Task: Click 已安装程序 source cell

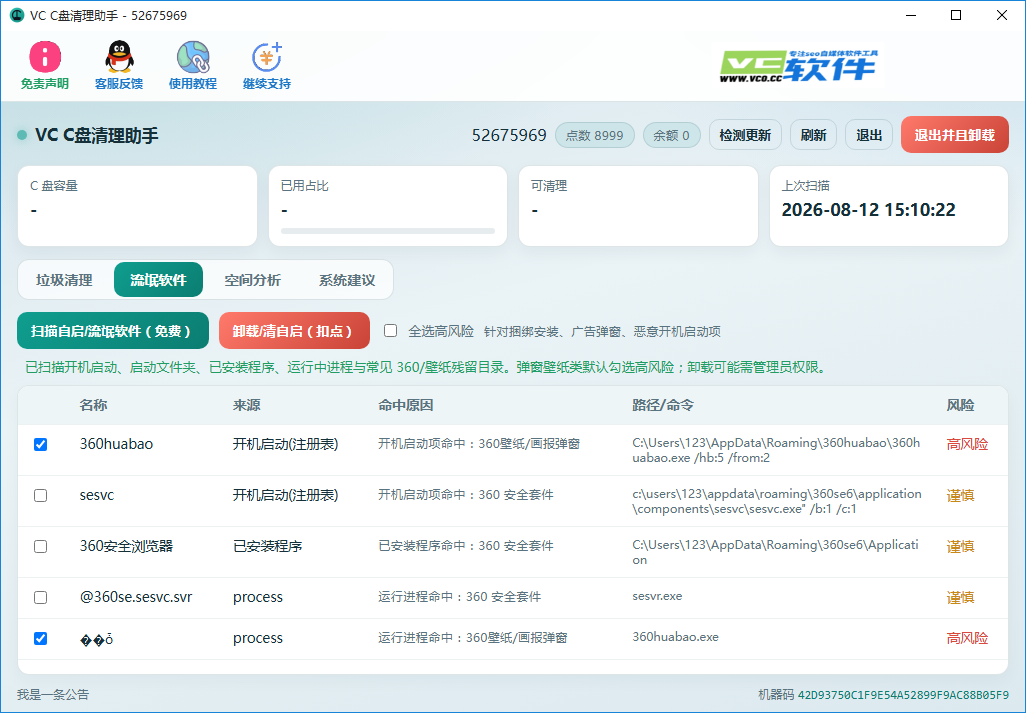Action: click(x=268, y=546)
